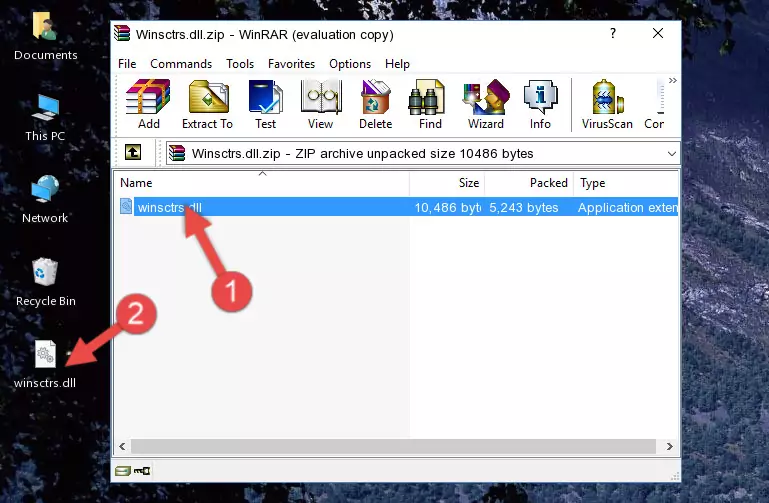The height and width of the screenshot is (503, 769).
Task: Click the Extract To toolbar icon
Action: 207,104
